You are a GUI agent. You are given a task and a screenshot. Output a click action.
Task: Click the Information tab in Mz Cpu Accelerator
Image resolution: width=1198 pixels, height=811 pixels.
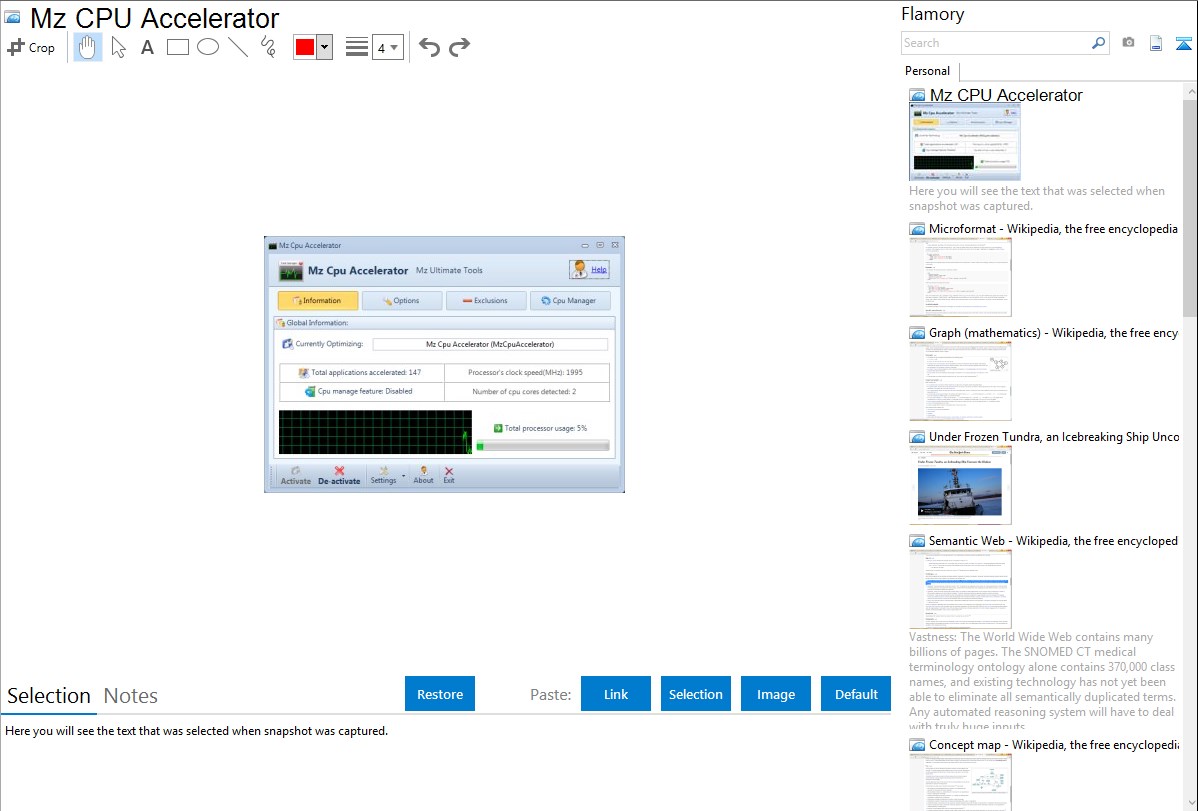[317, 300]
